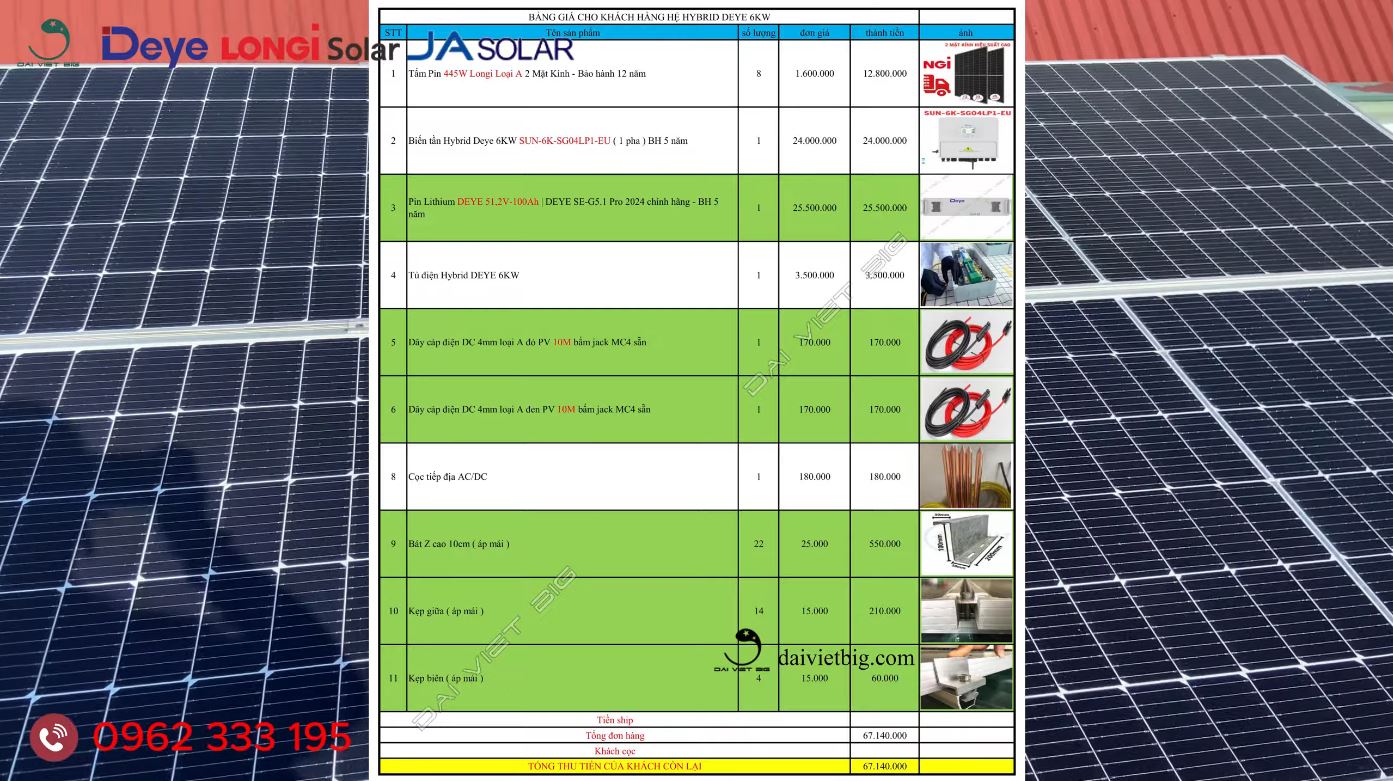
Task: Open the copper grounding rod image
Action: coord(966,476)
